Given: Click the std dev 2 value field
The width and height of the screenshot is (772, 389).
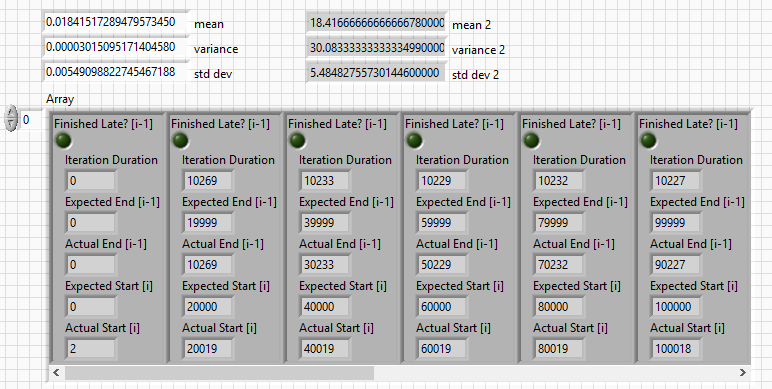Looking at the screenshot, I should pos(377,73).
